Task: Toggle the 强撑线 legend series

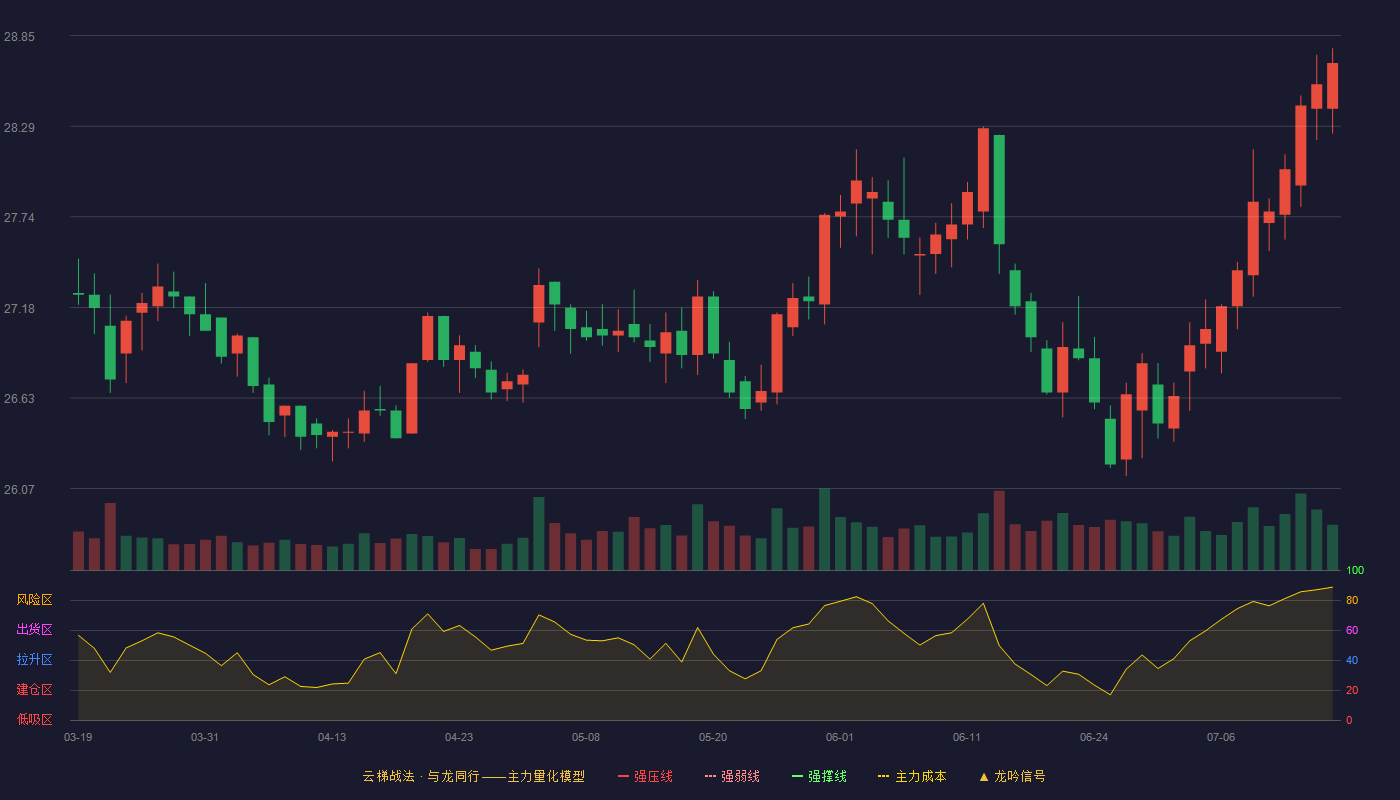Action: pos(819,776)
